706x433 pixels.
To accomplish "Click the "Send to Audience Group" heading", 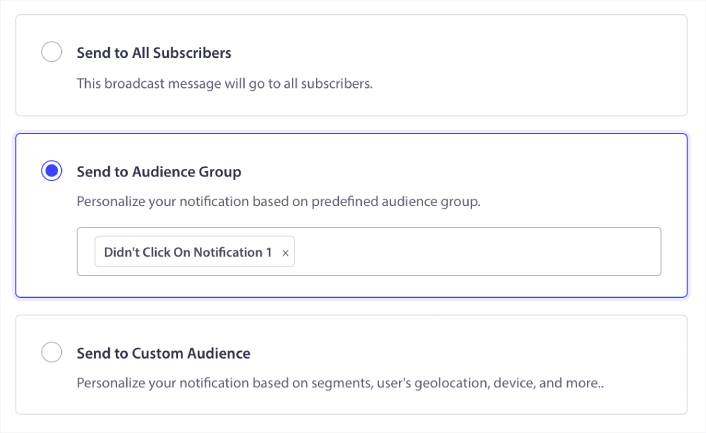I will point(159,172).
